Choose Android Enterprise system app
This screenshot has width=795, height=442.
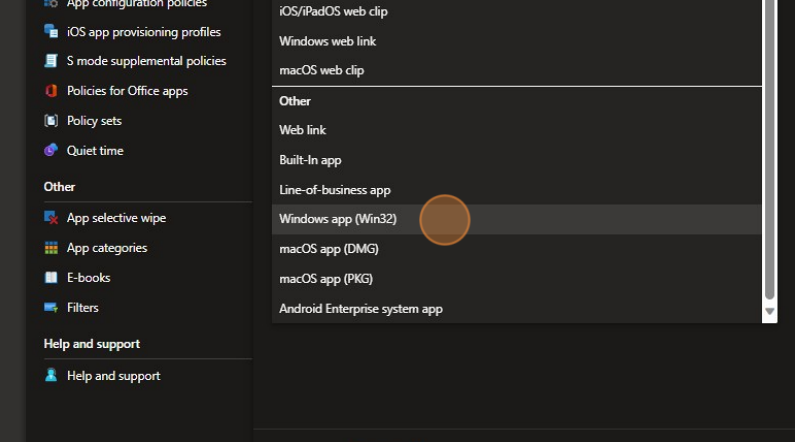point(360,309)
